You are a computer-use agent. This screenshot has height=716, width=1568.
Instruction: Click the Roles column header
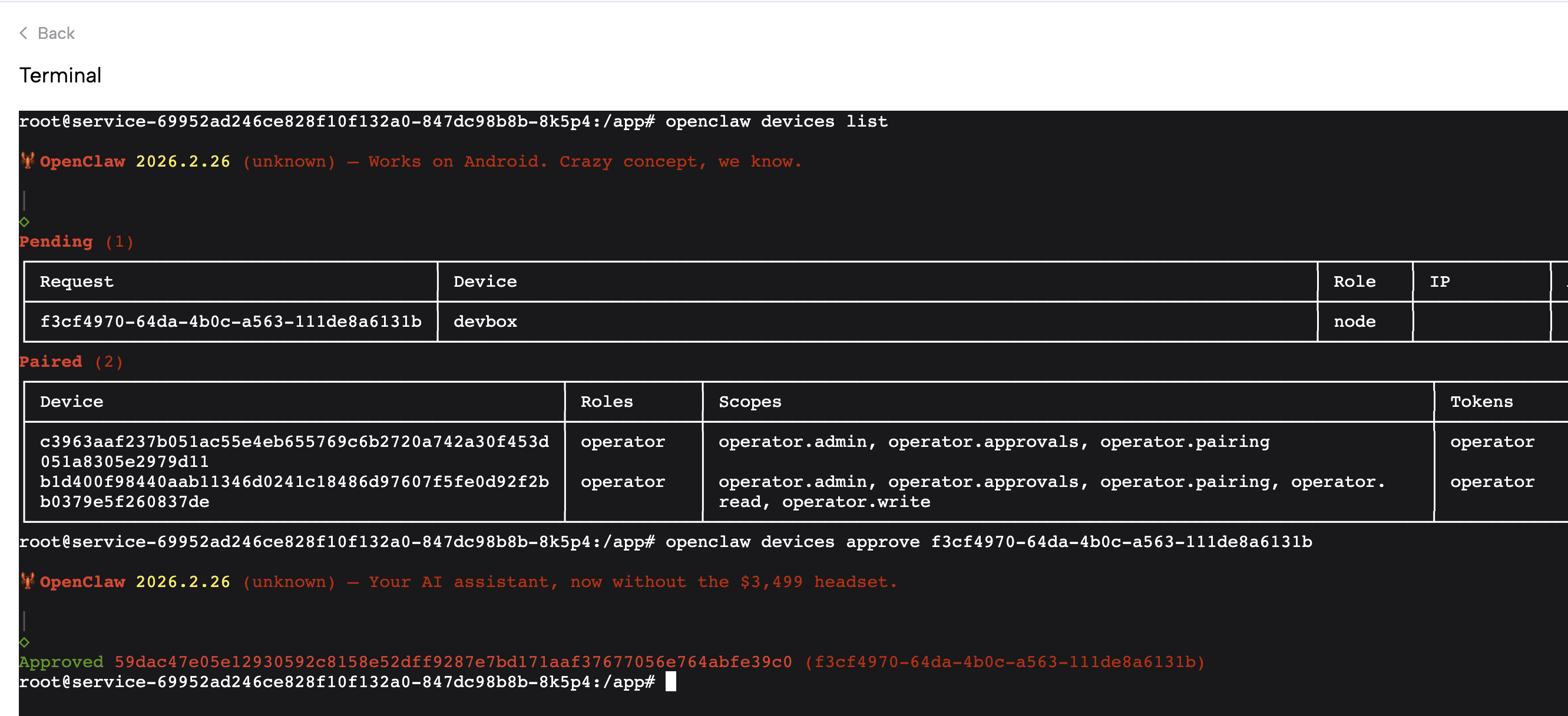606,402
